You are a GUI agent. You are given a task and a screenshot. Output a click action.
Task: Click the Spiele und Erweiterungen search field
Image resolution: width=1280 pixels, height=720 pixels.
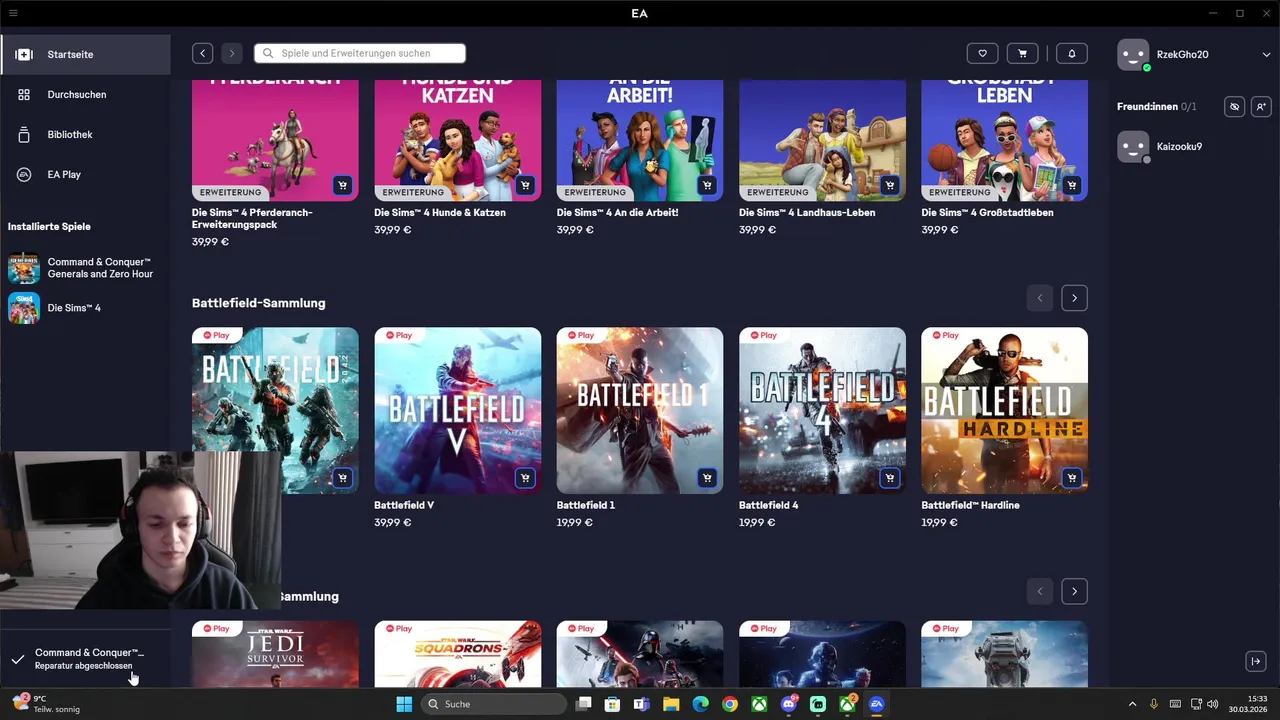pyautogui.click(x=360, y=53)
